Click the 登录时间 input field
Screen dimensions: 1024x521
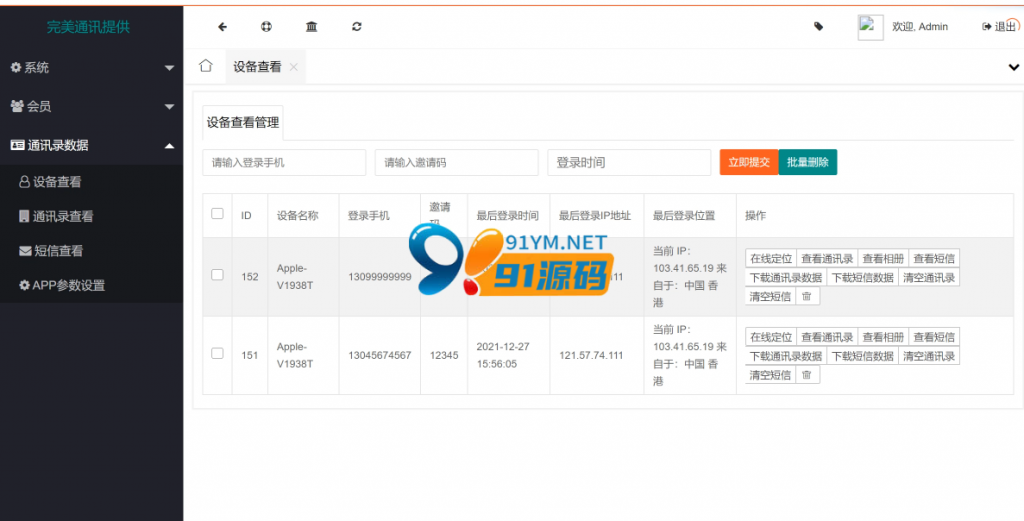(629, 163)
